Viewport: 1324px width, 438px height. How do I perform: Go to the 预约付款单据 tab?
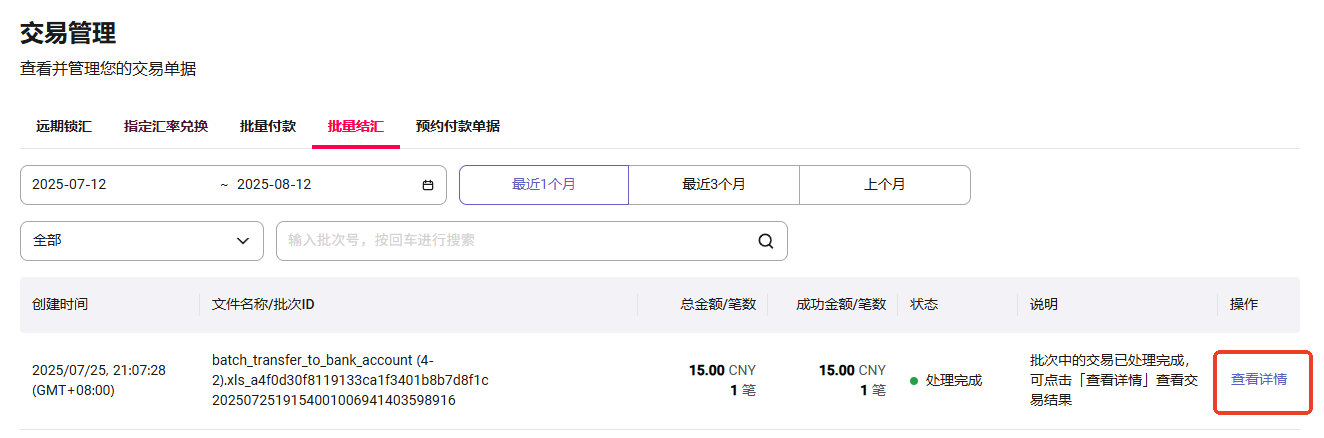point(458,126)
